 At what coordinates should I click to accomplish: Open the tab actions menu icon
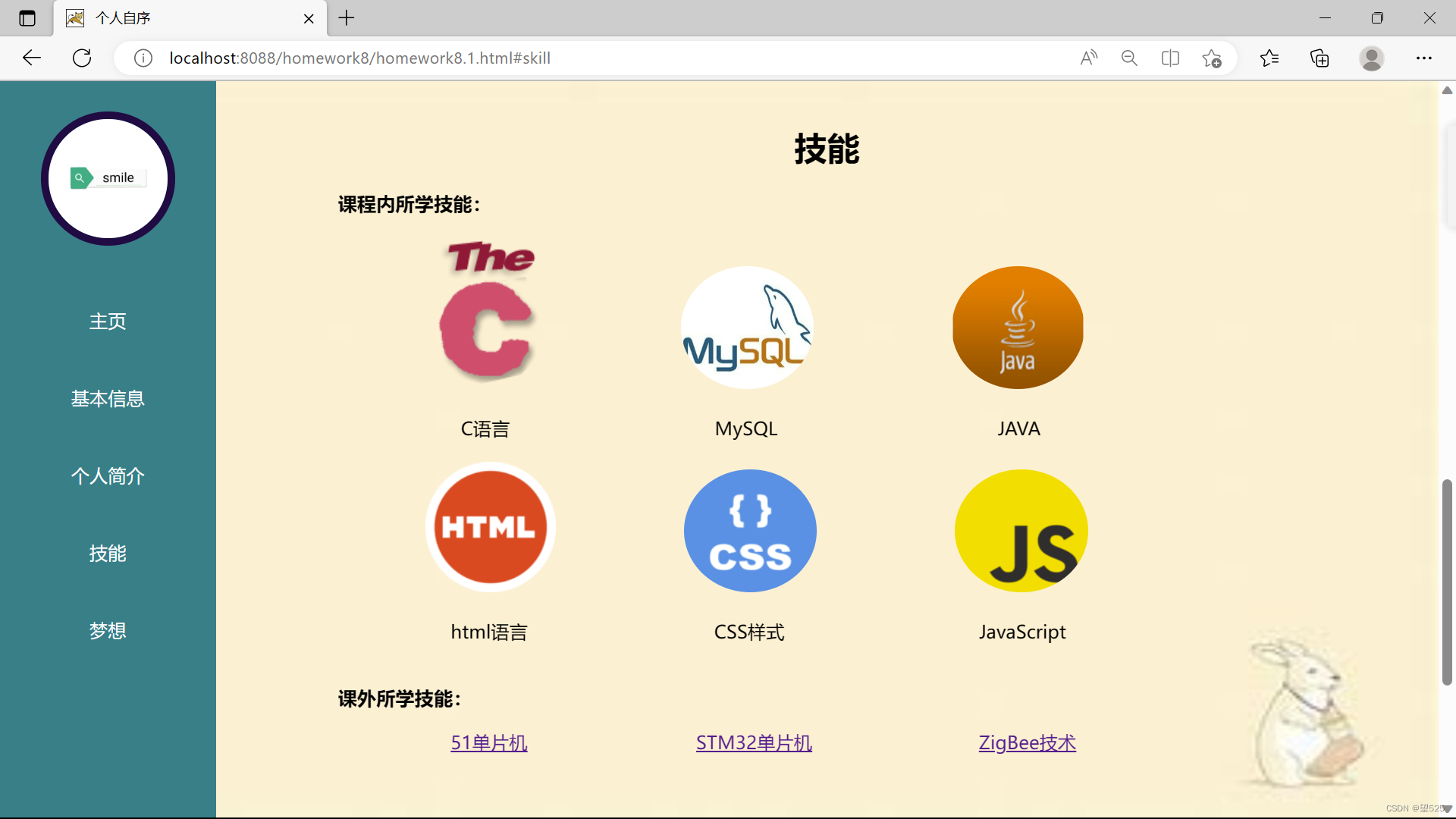[27, 18]
